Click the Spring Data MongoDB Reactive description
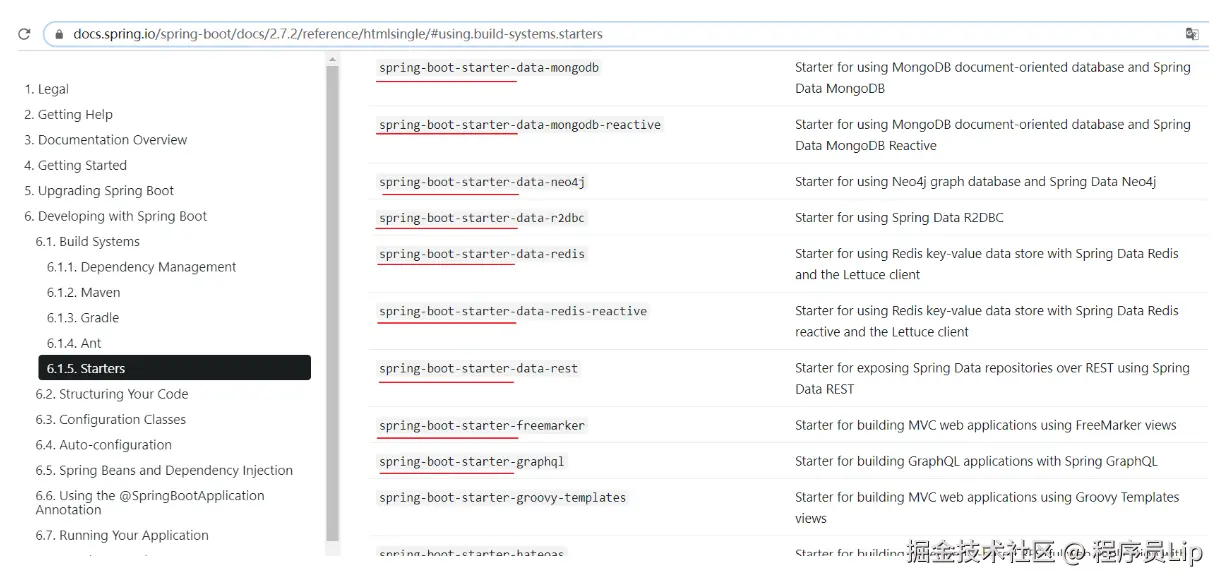This screenshot has width=1222, height=585. (x=993, y=135)
